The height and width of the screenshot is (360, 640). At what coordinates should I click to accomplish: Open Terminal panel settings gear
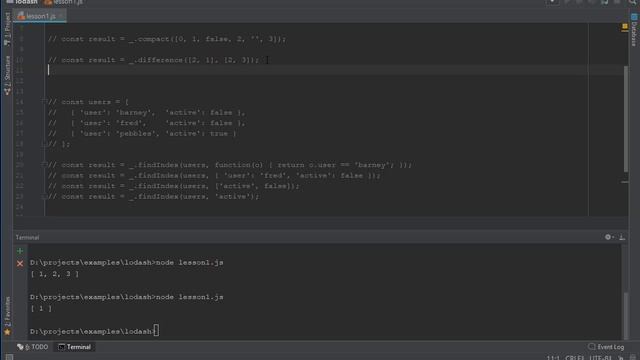tap(608, 237)
